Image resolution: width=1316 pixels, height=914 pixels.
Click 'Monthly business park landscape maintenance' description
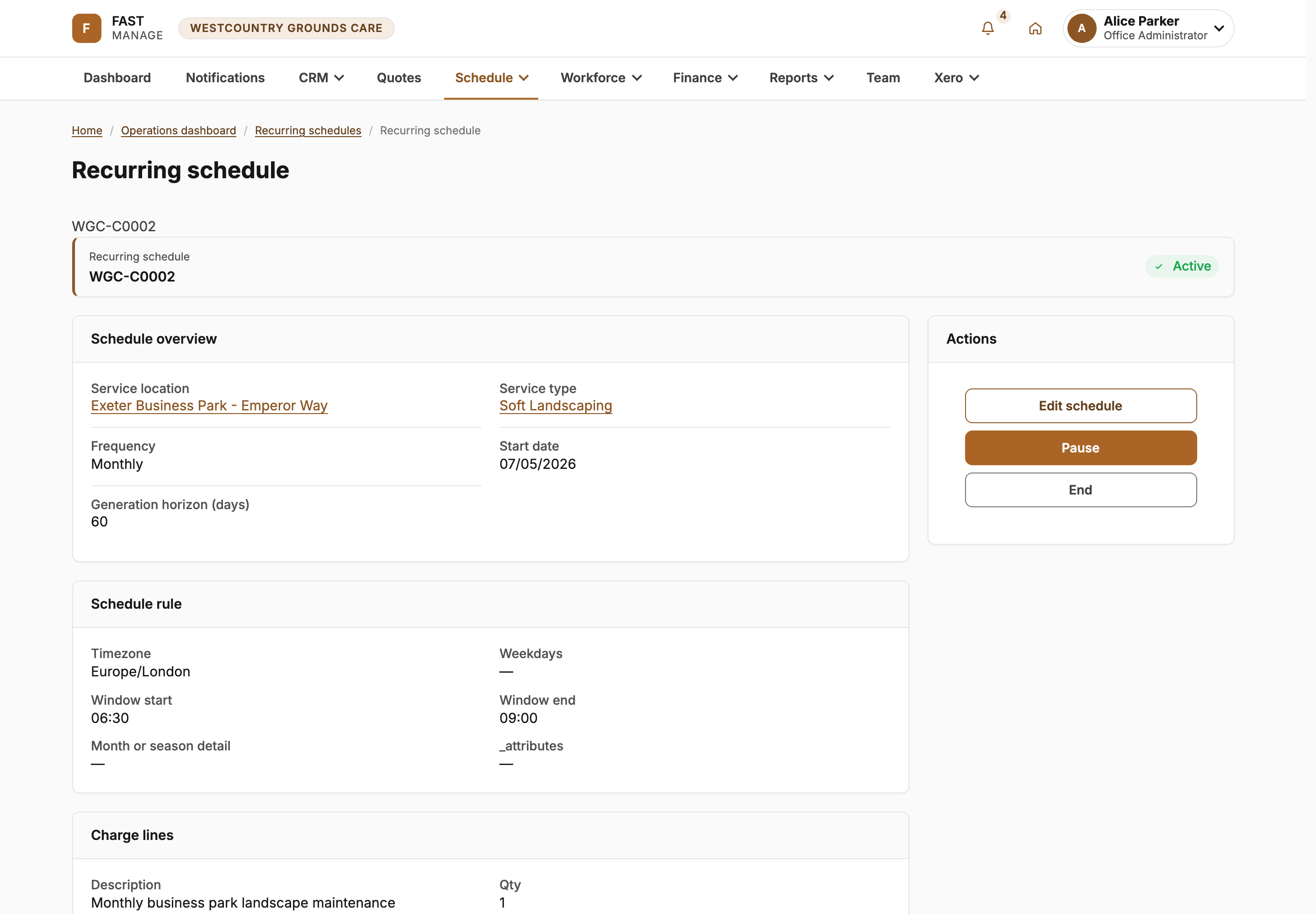243,903
